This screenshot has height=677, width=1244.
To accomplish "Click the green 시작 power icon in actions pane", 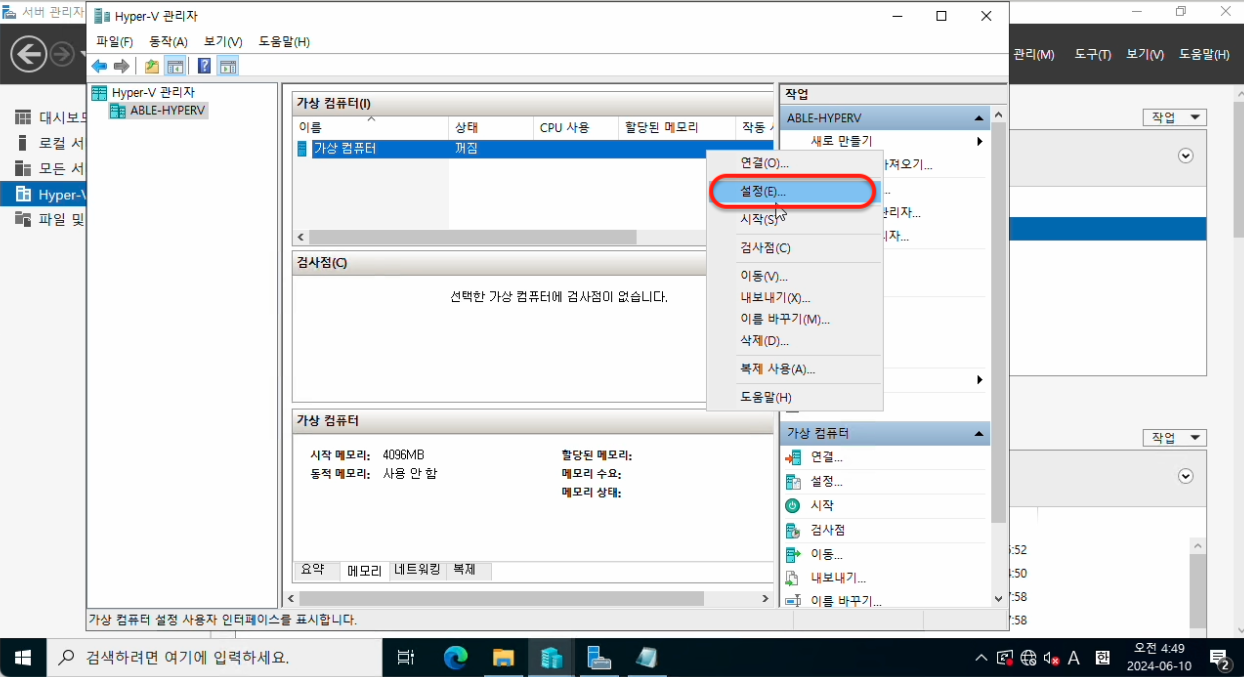I will point(794,506).
